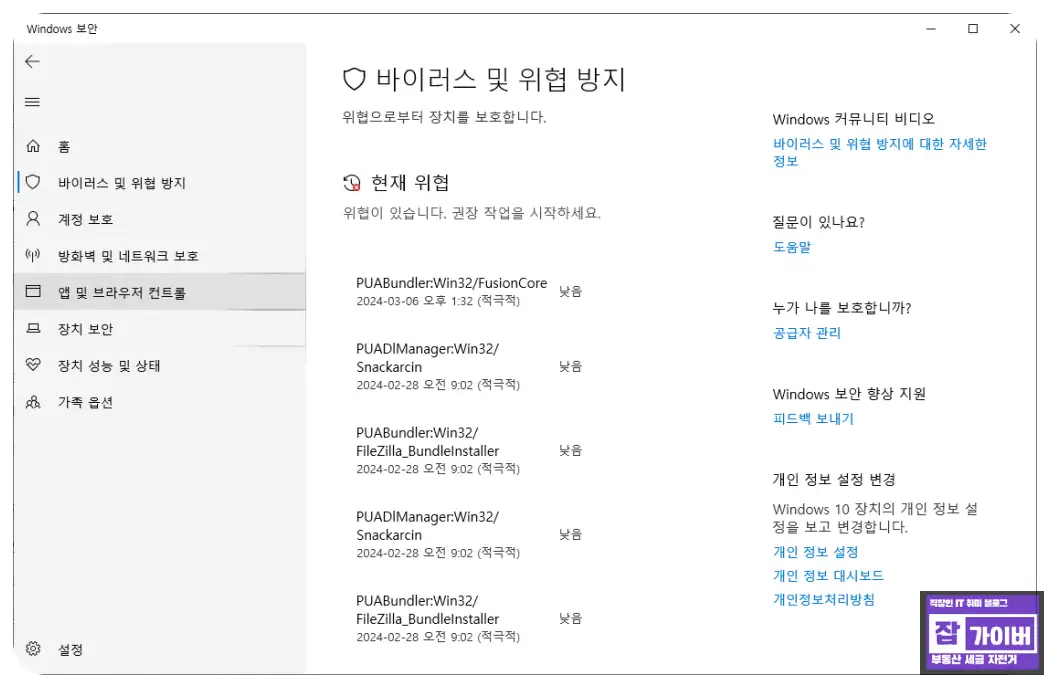The image size is (1050, 688).
Task: Click the Windows 보안 향상 지원 heading
Action: pyautogui.click(x=849, y=393)
